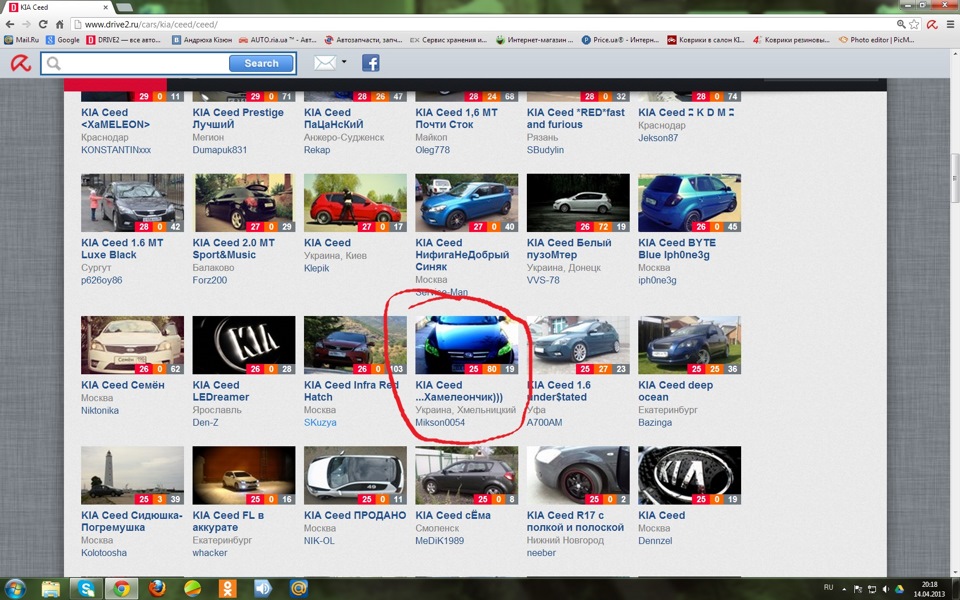Open a new tab button
The image size is (960, 600).
124,7
